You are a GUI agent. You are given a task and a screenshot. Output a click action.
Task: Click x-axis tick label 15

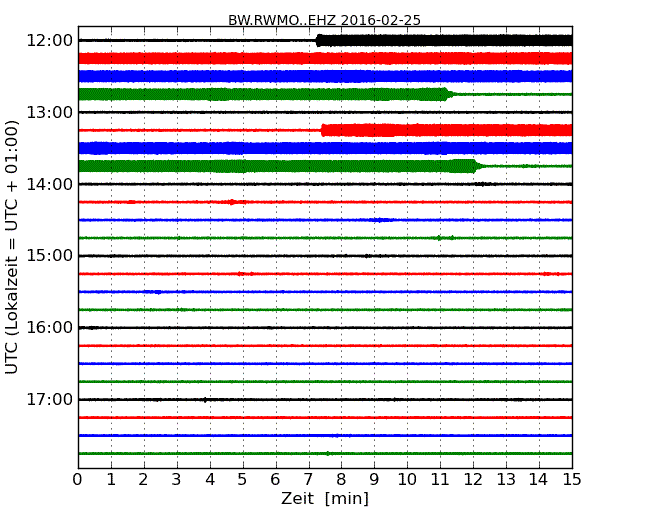click(572, 480)
